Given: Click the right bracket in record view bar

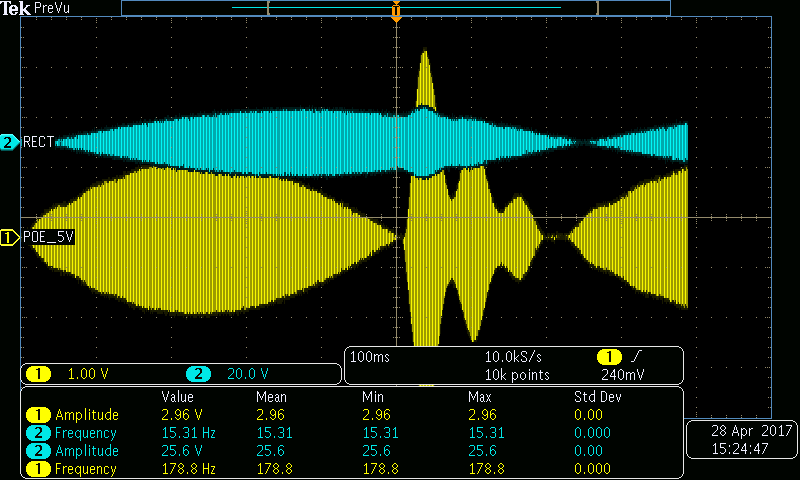Looking at the screenshot, I should click(x=596, y=8).
